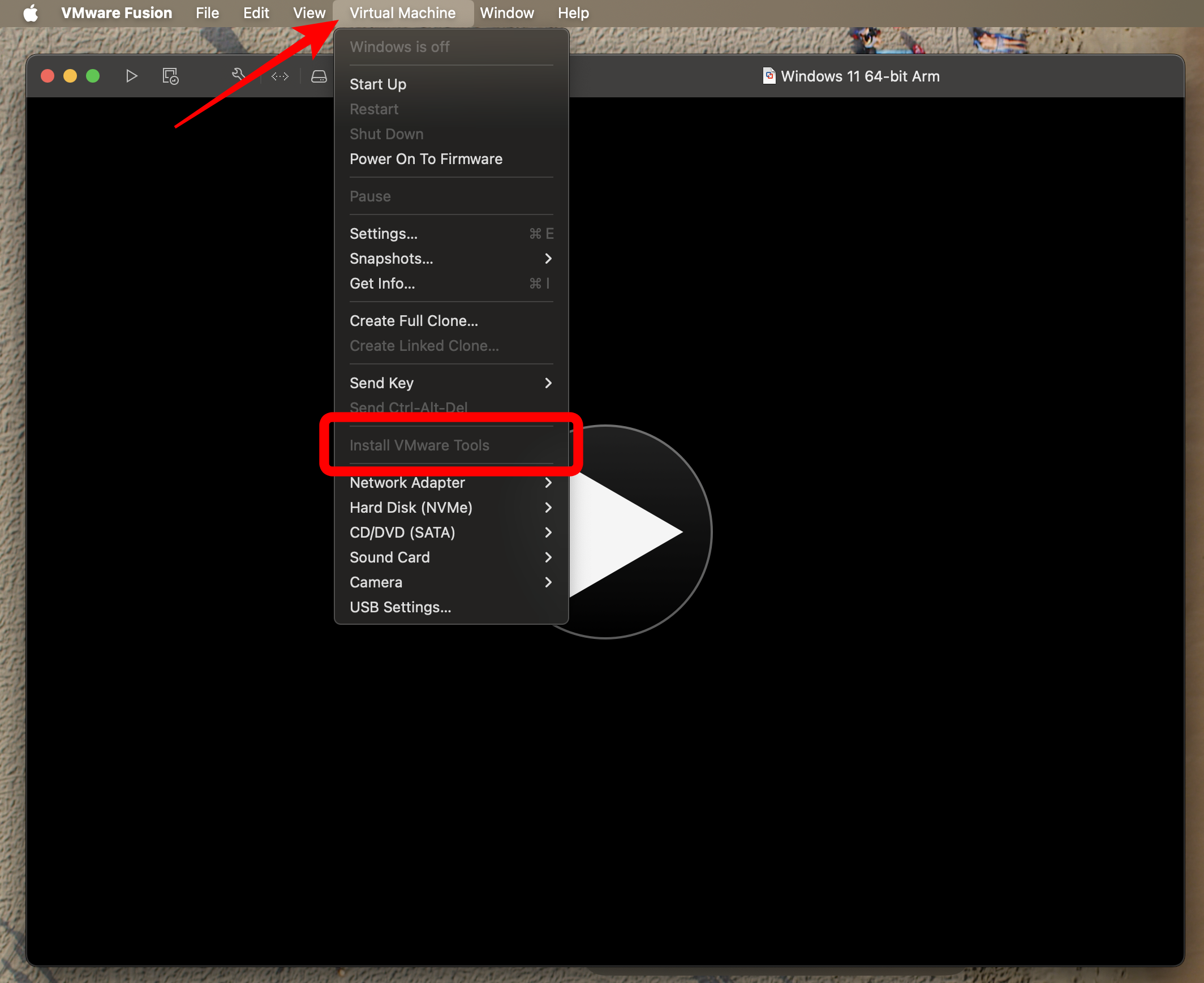Select Power On To Firmware

point(451,158)
